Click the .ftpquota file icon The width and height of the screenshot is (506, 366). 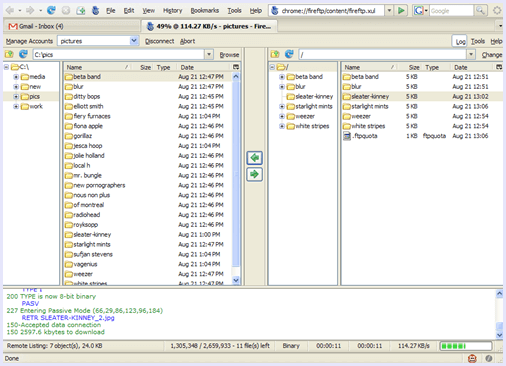pos(347,136)
